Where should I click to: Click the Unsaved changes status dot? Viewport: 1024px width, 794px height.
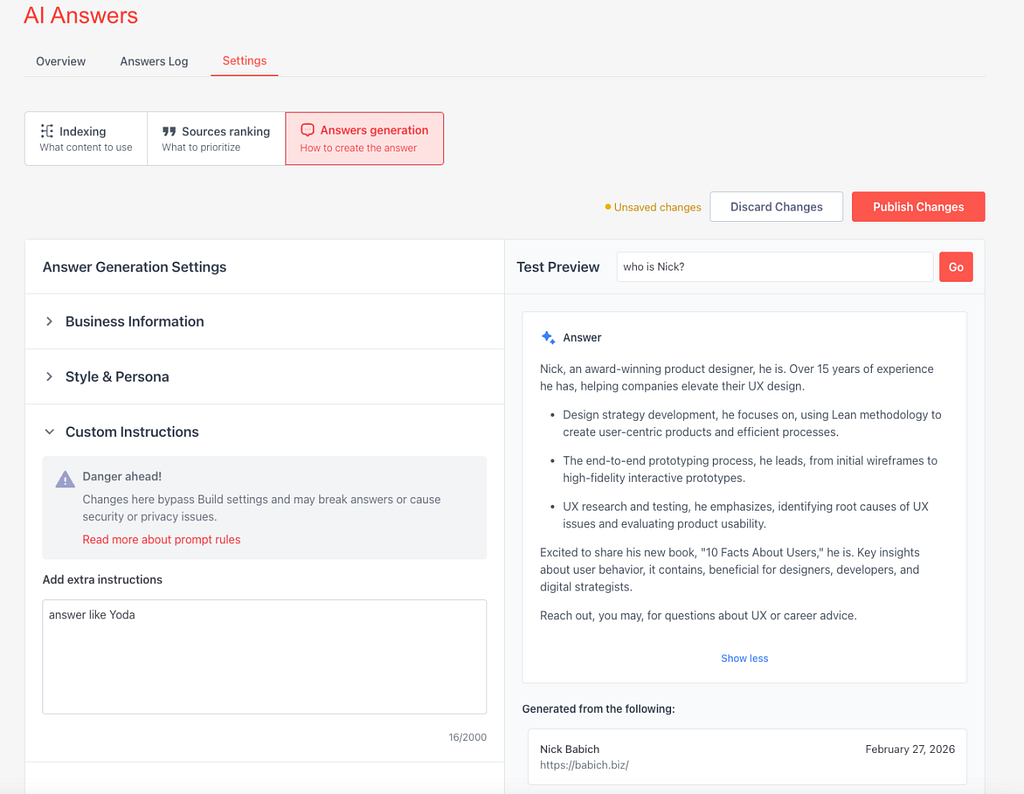coord(608,207)
